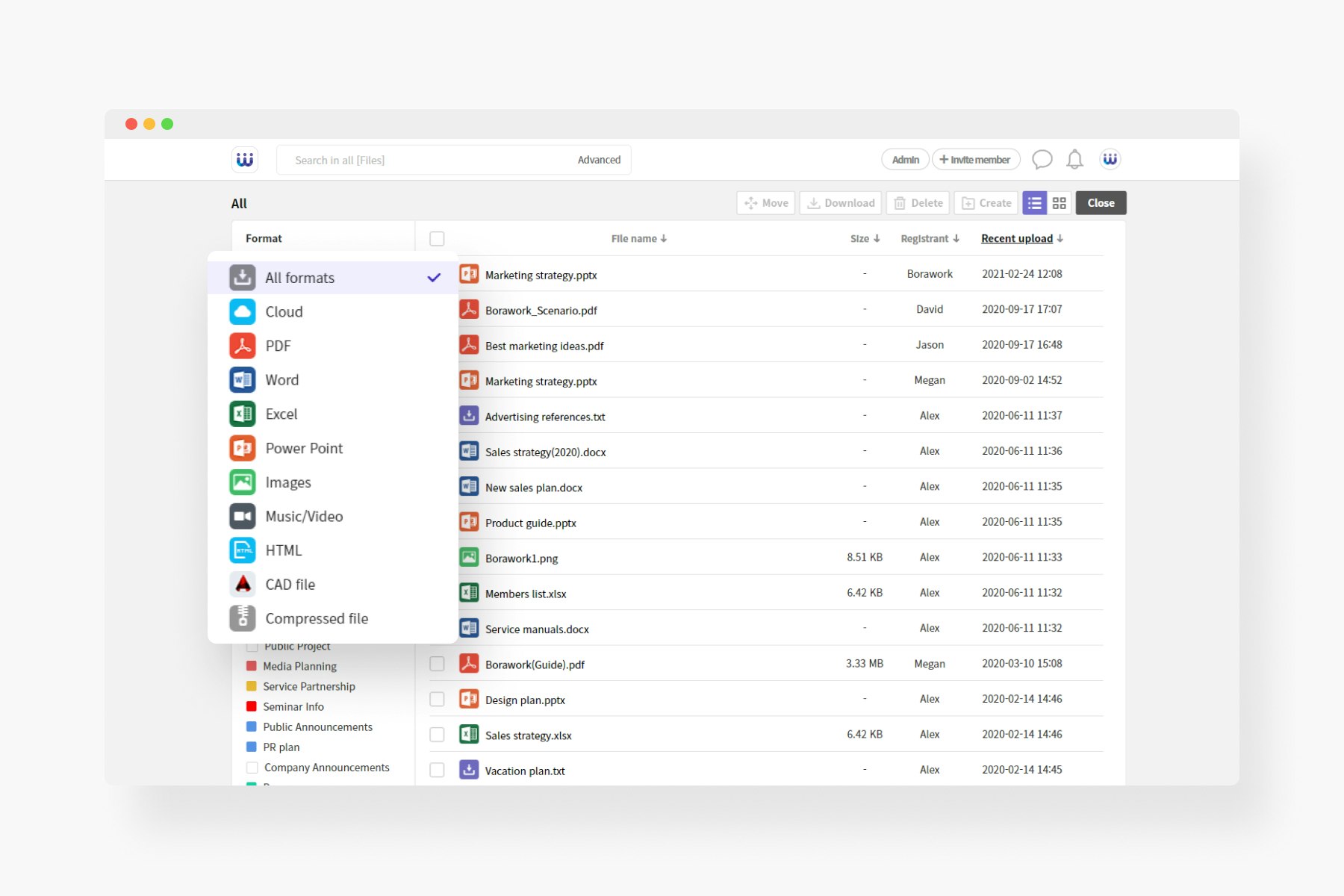Click the Cloud format icon

pos(243,311)
